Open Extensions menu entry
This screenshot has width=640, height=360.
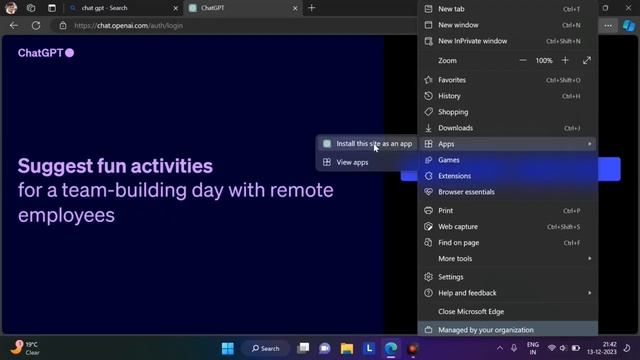tap(507, 176)
